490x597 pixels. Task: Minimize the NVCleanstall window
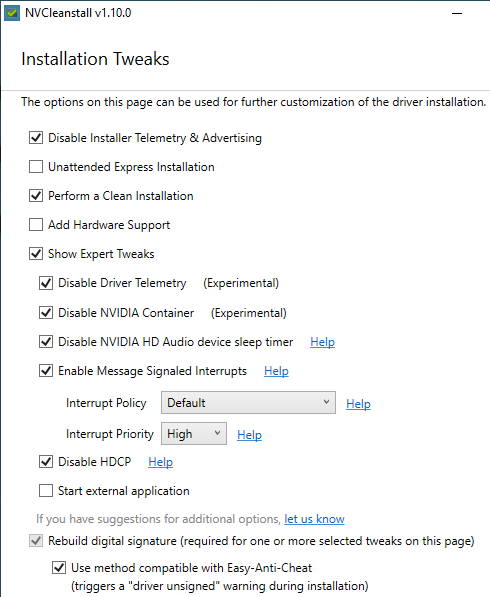(x=456, y=13)
